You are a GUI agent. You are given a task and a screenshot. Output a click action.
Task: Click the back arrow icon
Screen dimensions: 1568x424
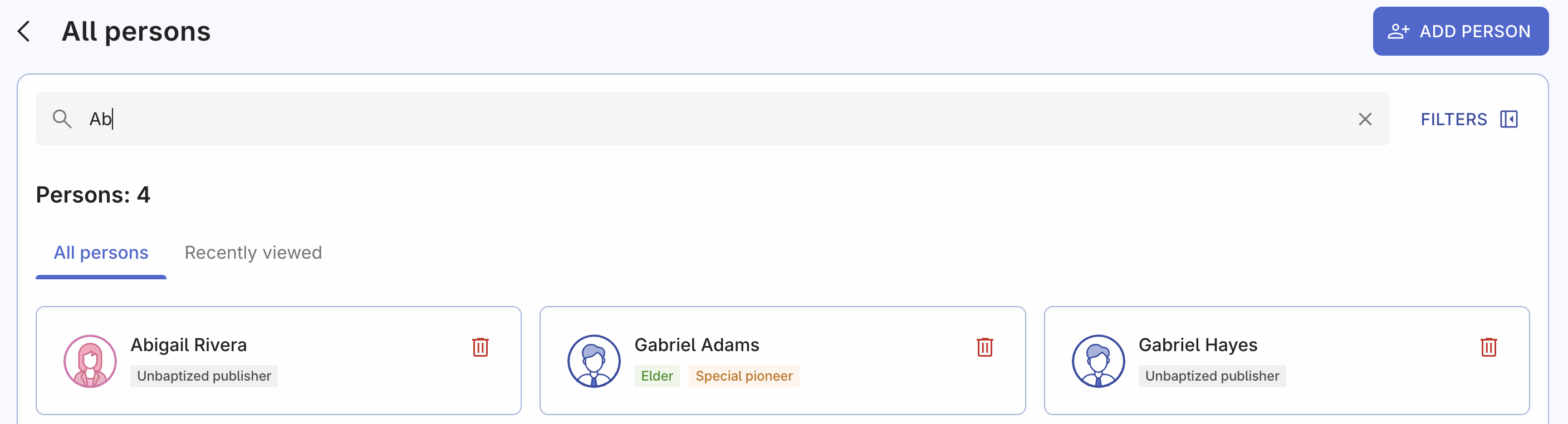[x=24, y=31]
